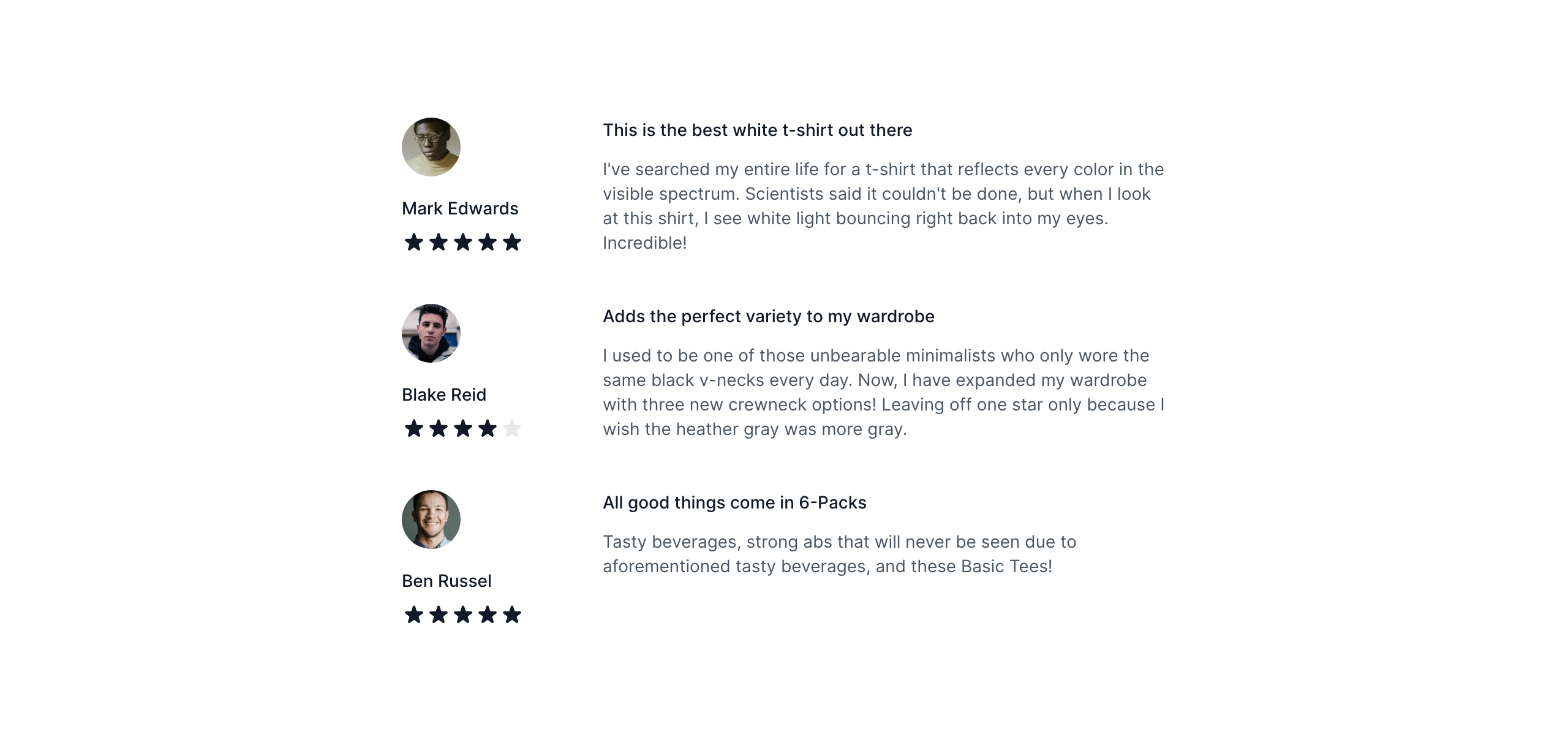Click the Mark Edwards reviewer name
Viewport: 1568px width, 745px height.
coord(460,209)
